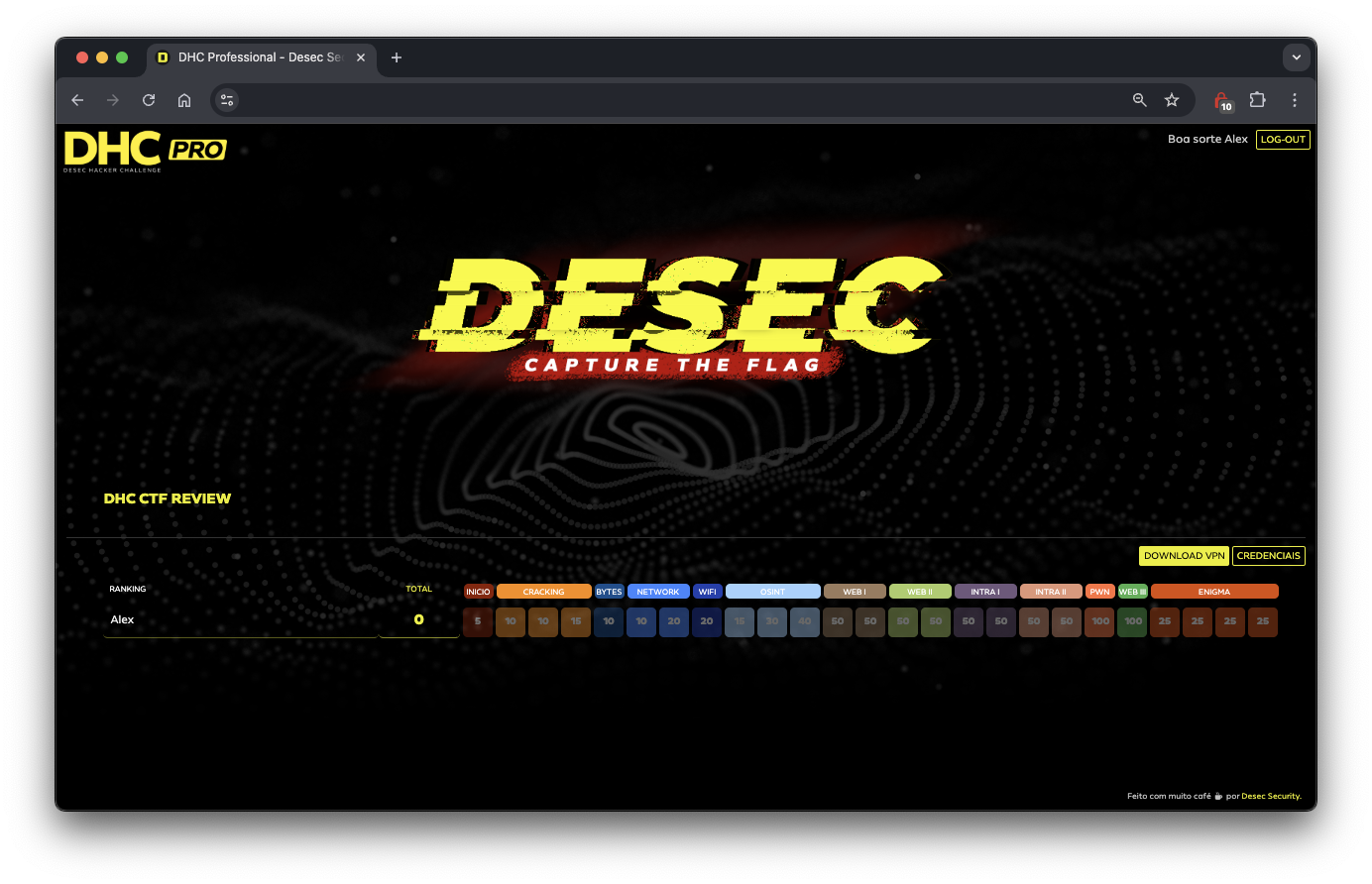Open the 15-point OSINT challenge box
The width and height of the screenshot is (1372, 884).
point(740,621)
